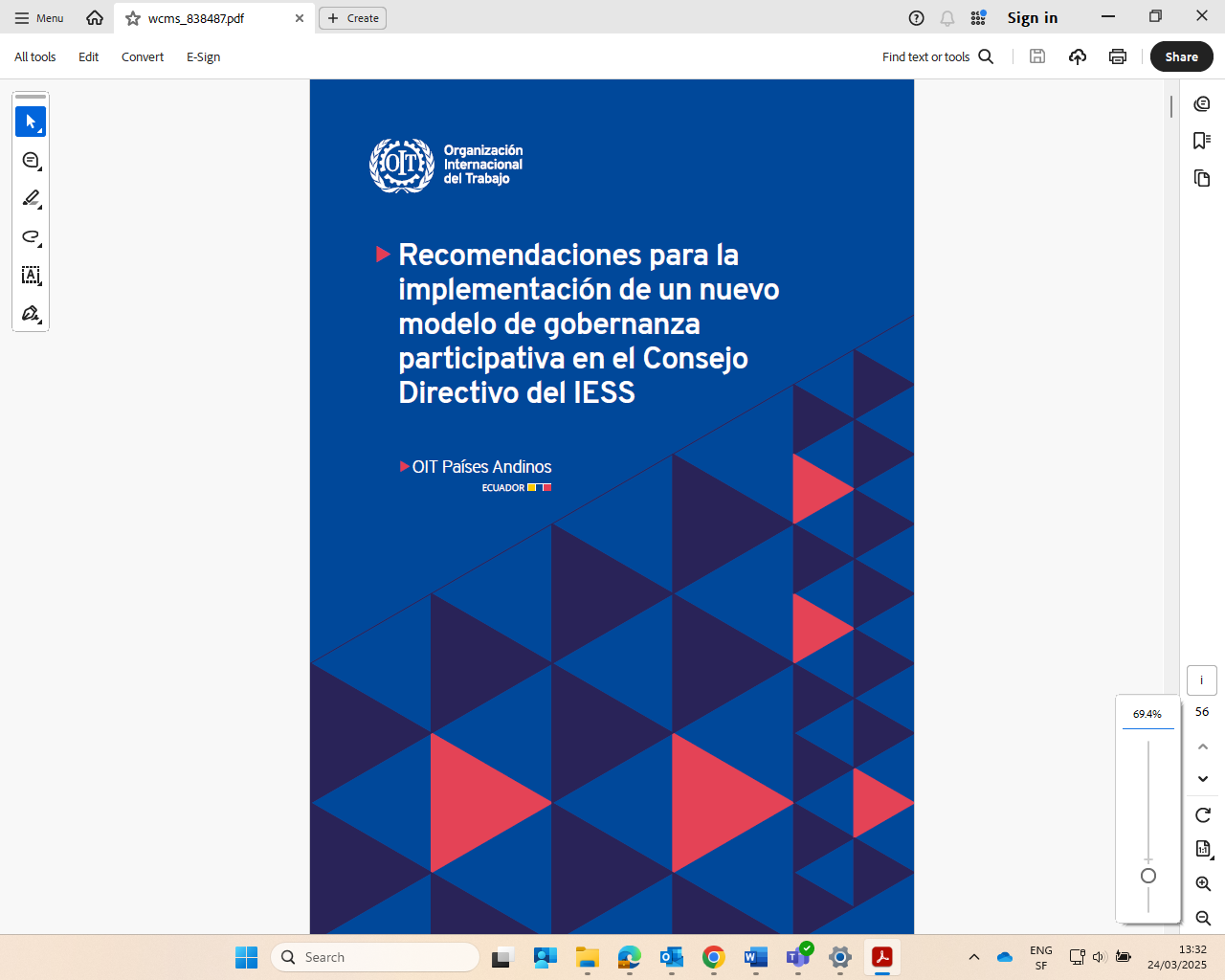1225x980 pixels.
Task: Print the document
Action: [x=1118, y=56]
